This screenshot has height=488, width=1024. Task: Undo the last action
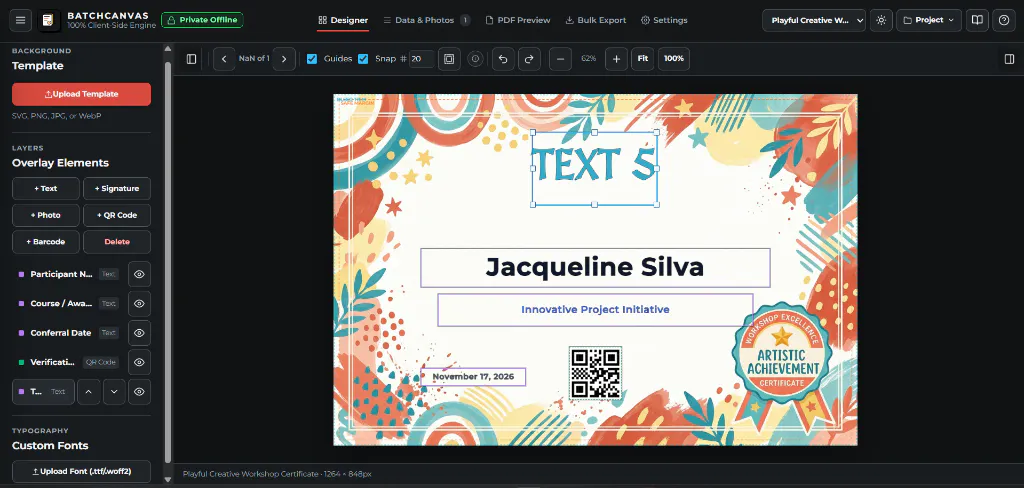(503, 59)
